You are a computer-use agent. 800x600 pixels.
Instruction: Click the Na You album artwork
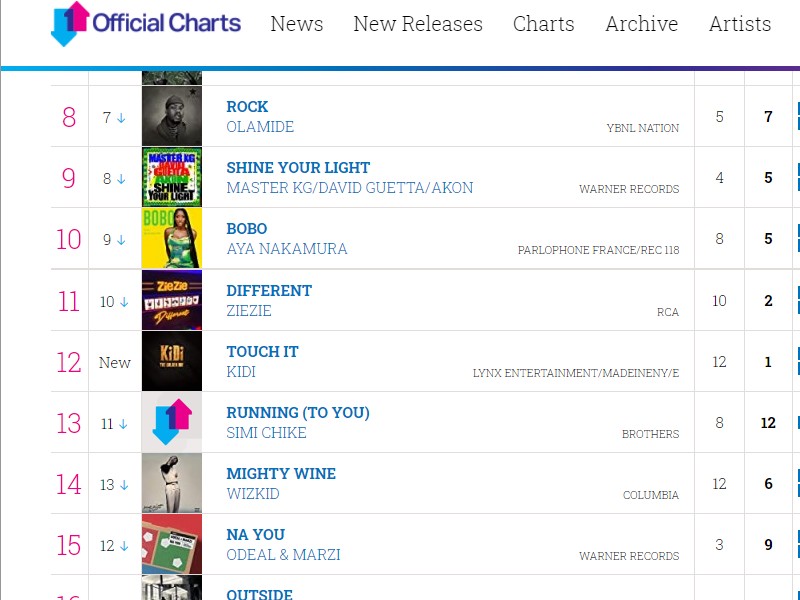172,544
